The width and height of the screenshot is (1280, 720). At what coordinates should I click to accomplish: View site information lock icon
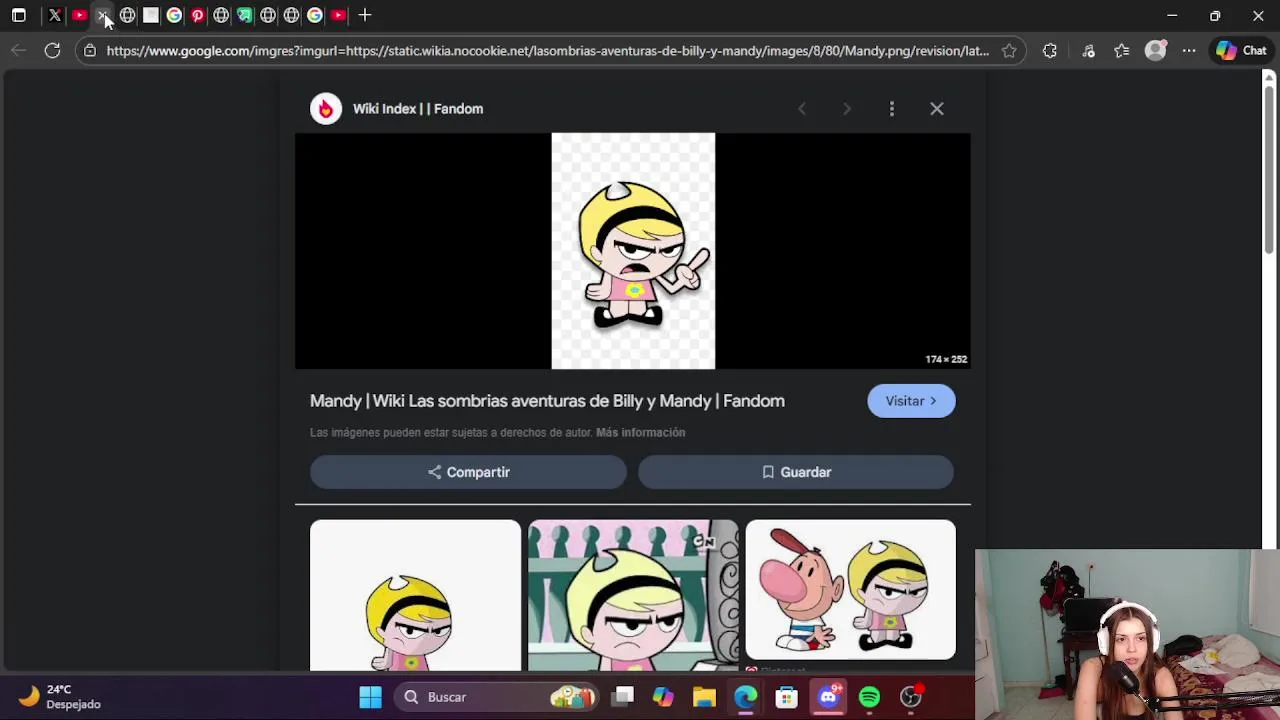(x=90, y=51)
